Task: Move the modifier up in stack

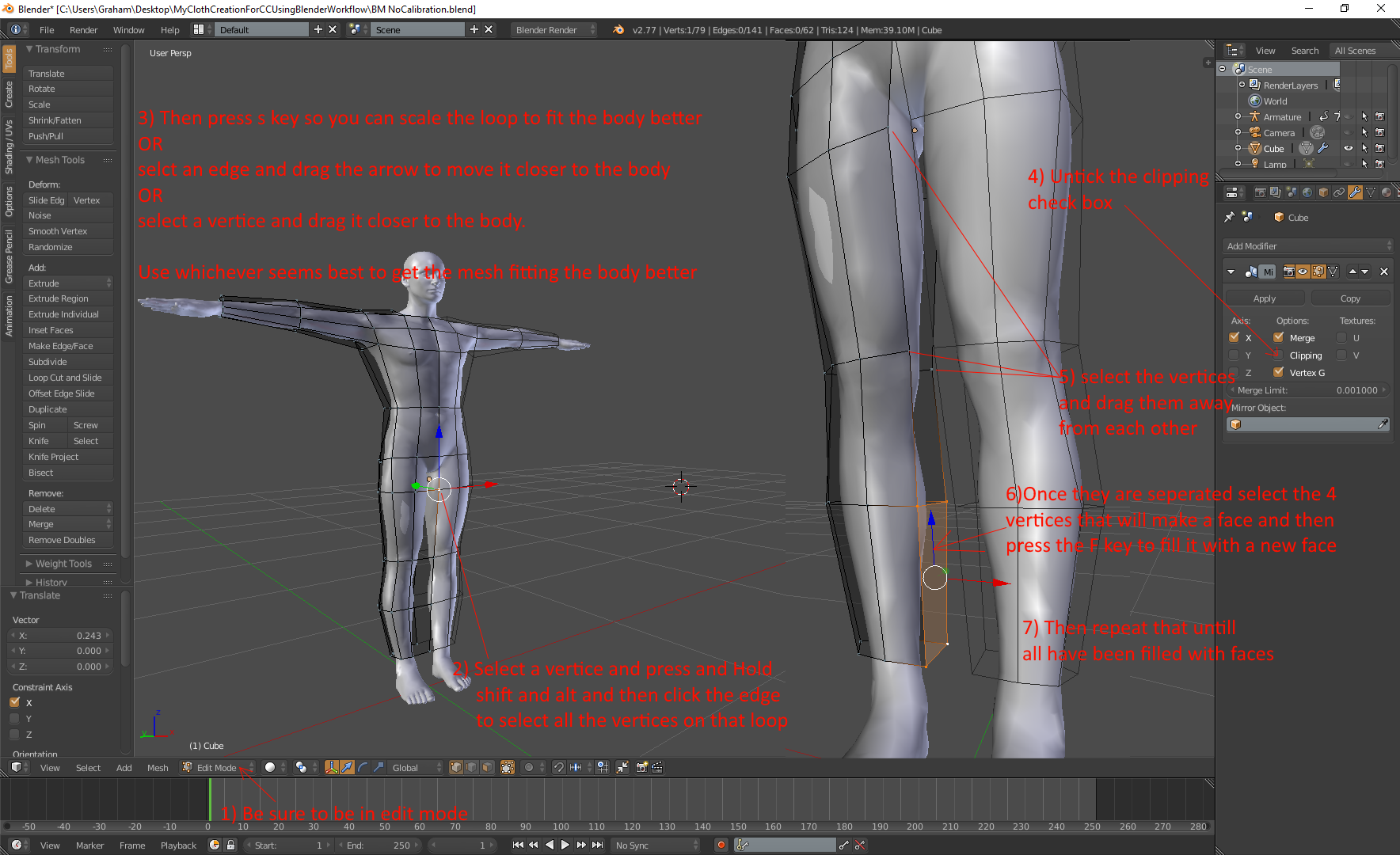Action: pos(1352,272)
